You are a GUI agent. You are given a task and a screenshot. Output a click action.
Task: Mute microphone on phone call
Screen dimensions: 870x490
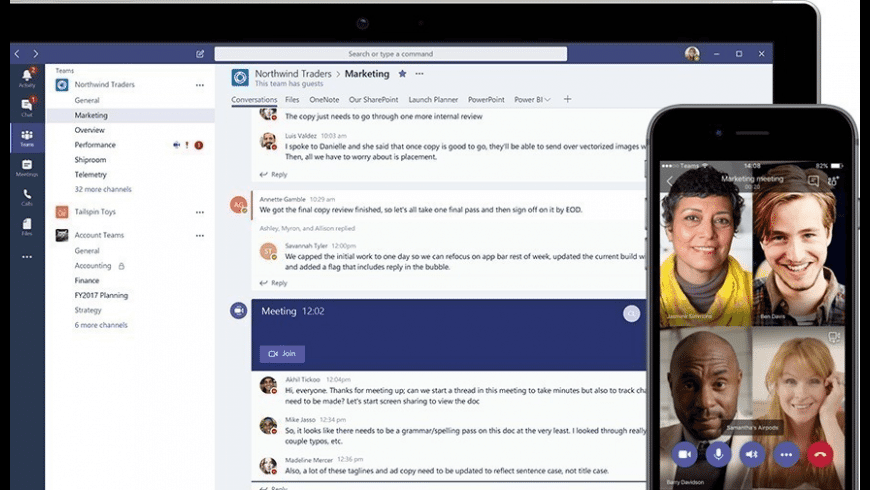pyautogui.click(x=719, y=454)
